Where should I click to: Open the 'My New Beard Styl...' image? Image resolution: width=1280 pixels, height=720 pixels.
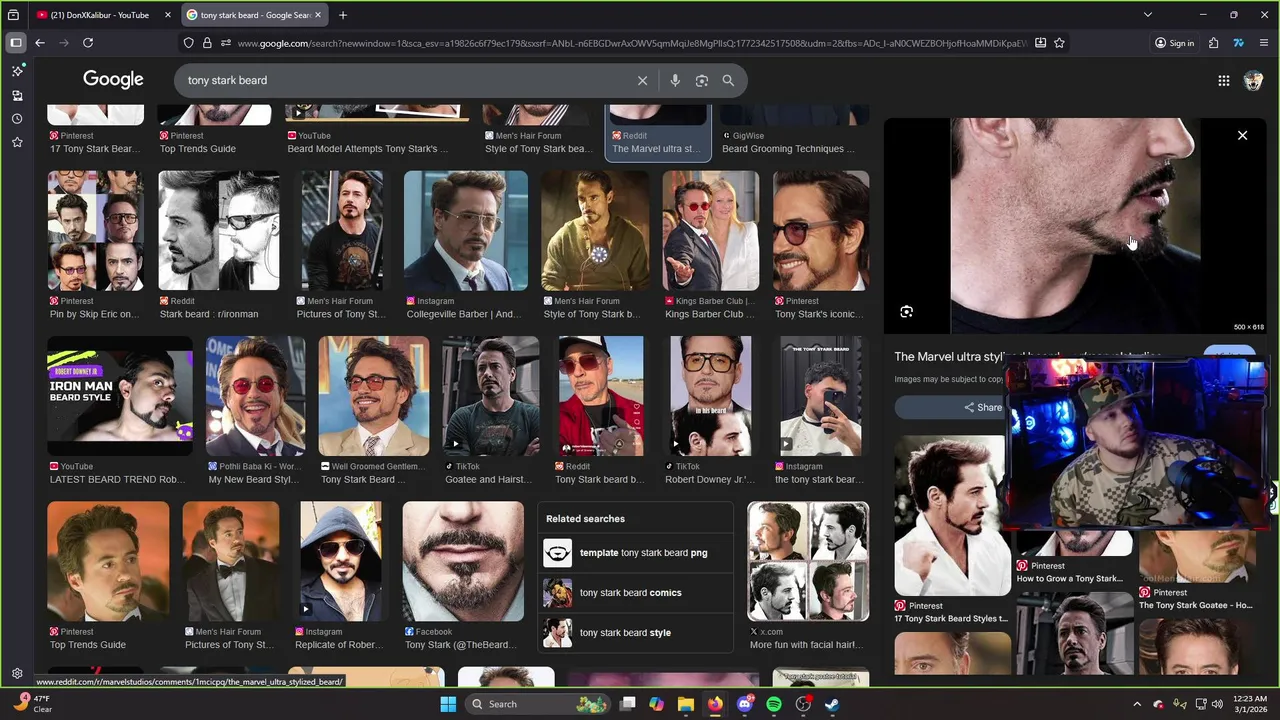click(256, 396)
